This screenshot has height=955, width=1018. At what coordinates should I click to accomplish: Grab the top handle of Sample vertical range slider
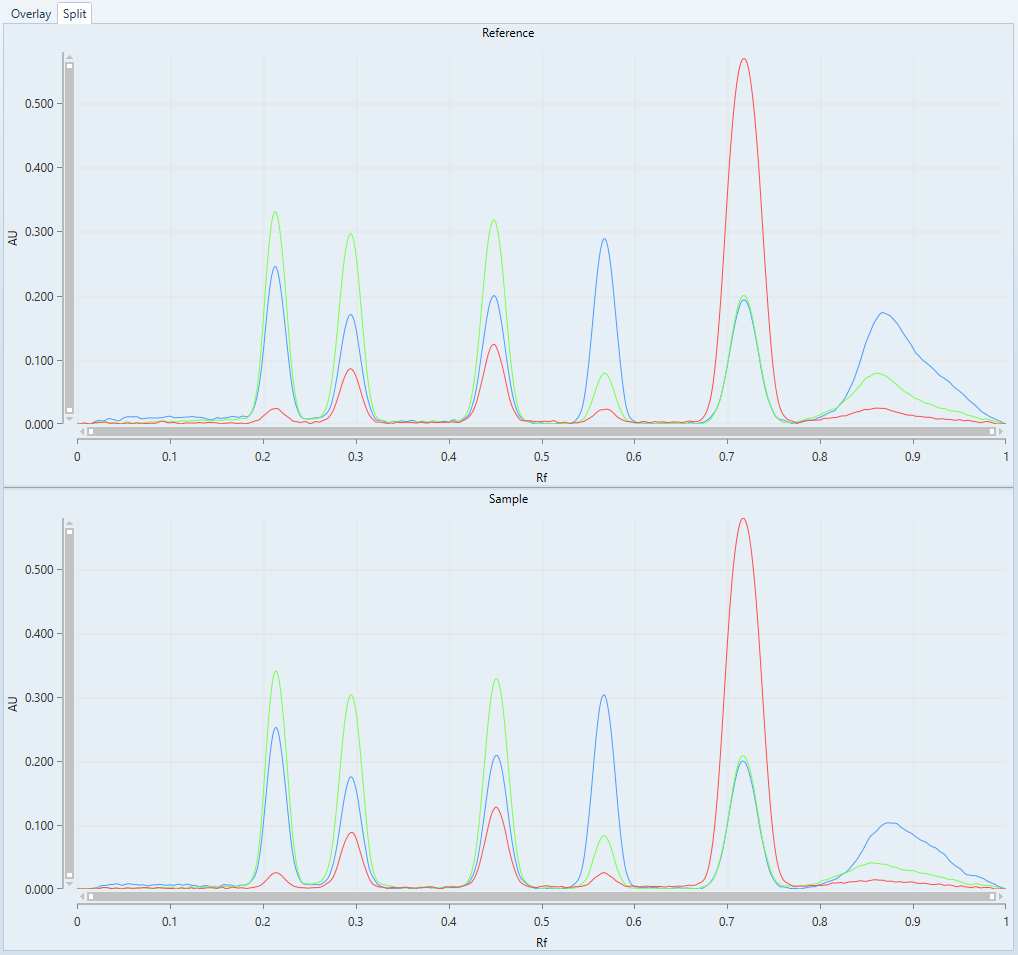pyautogui.click(x=69, y=532)
